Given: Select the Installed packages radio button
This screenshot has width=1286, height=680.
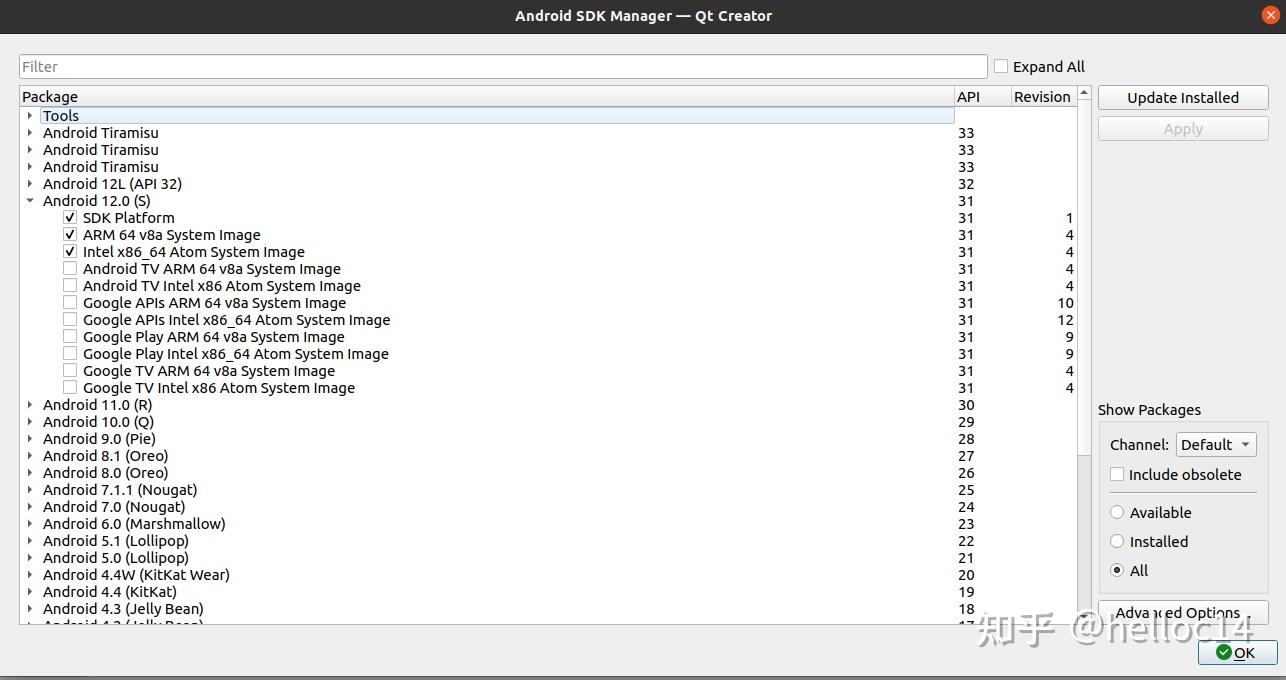Looking at the screenshot, I should (x=1117, y=541).
